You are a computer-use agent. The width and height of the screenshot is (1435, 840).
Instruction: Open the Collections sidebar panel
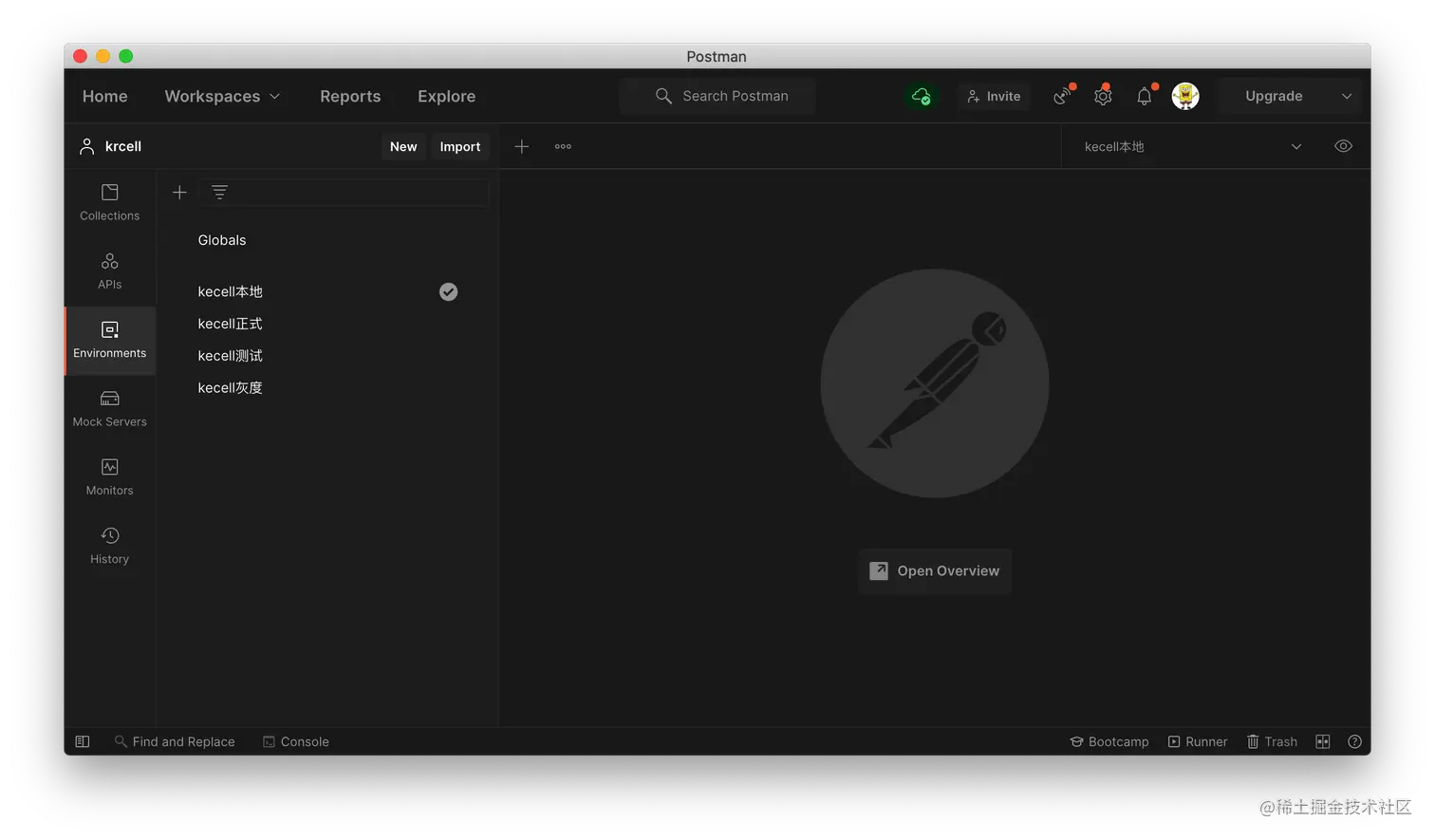click(x=109, y=203)
